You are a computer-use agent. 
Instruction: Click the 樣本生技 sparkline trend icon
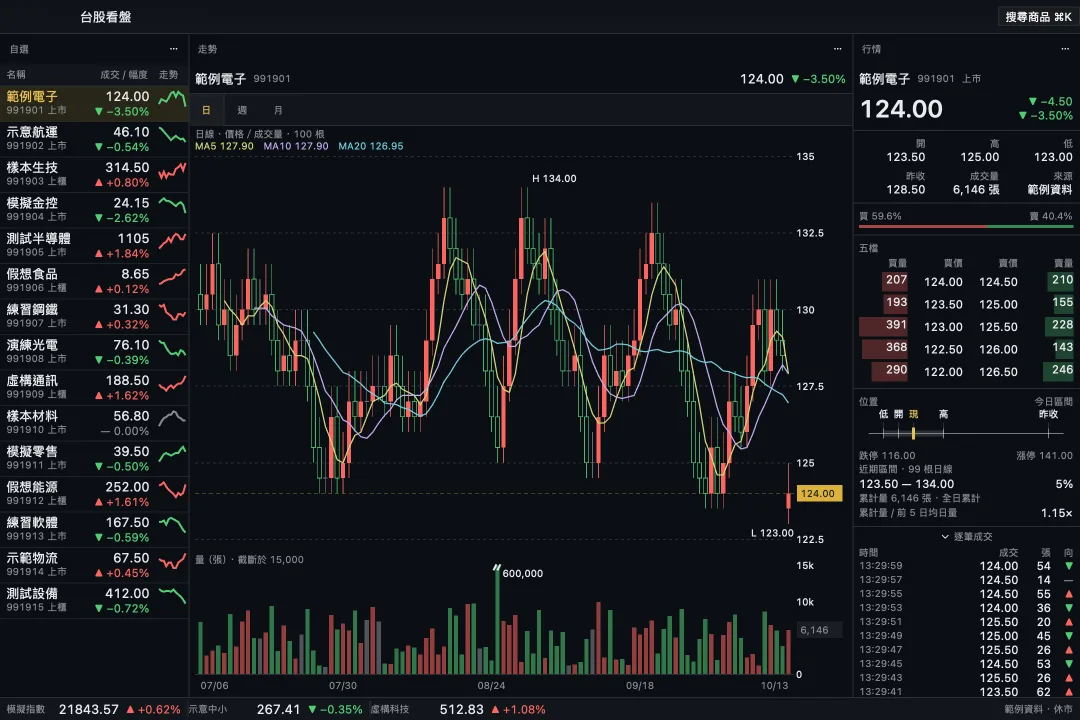point(172,171)
